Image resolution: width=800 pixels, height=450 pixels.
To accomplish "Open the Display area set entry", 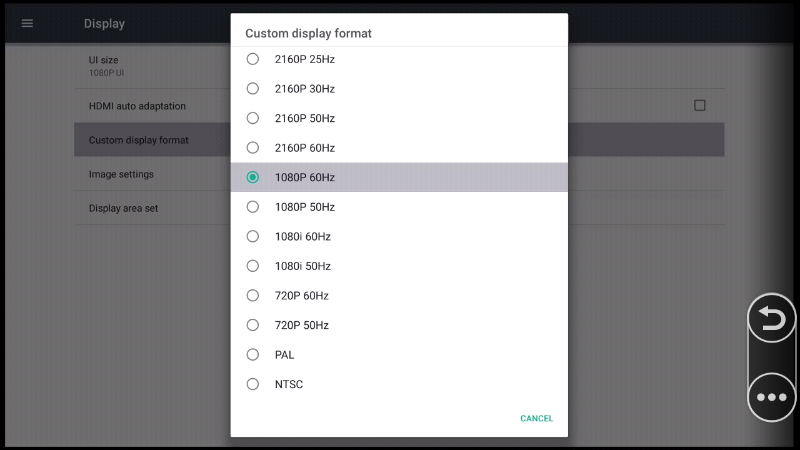I will tap(150, 208).
